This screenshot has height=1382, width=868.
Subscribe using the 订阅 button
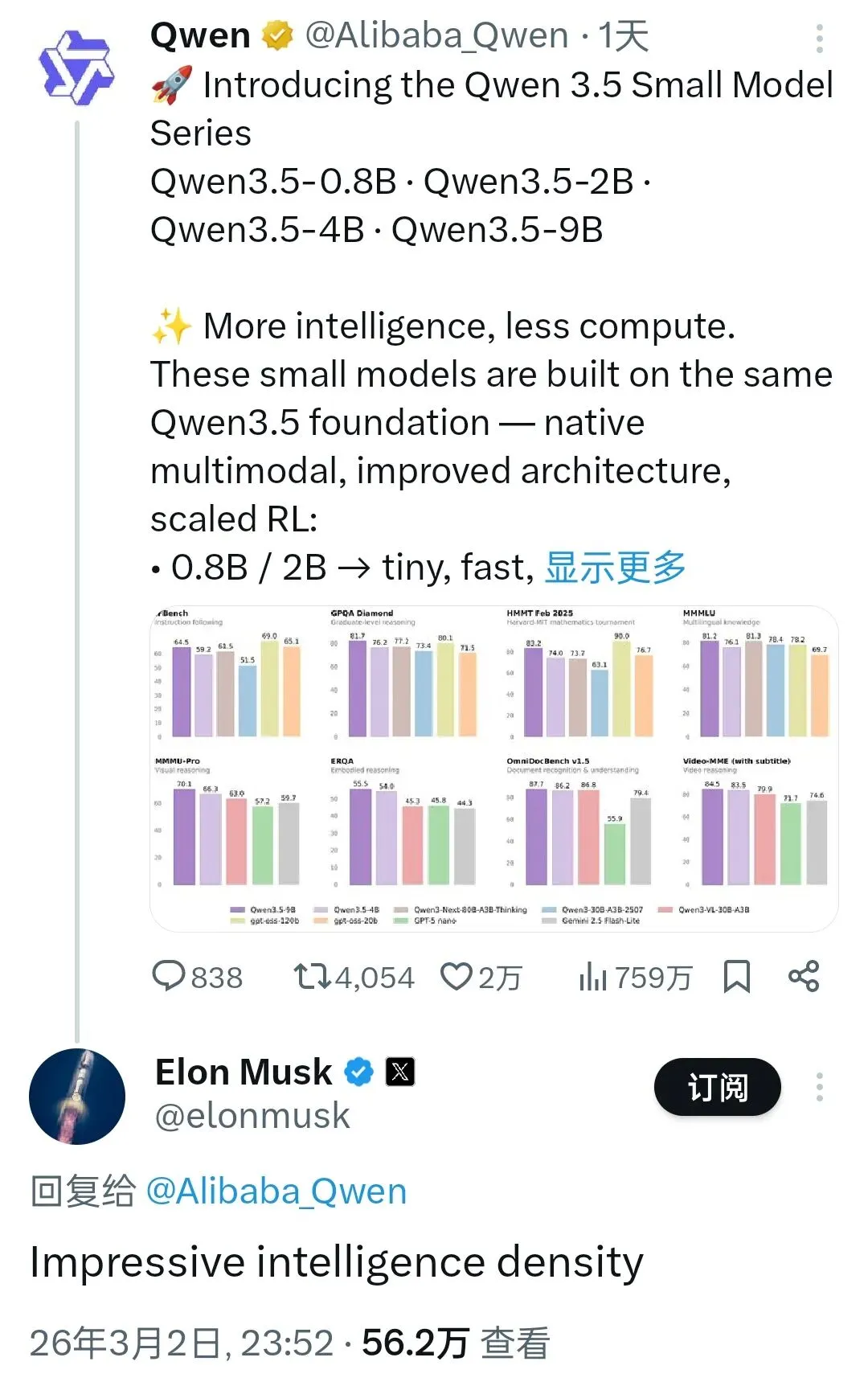pyautogui.click(x=717, y=1088)
